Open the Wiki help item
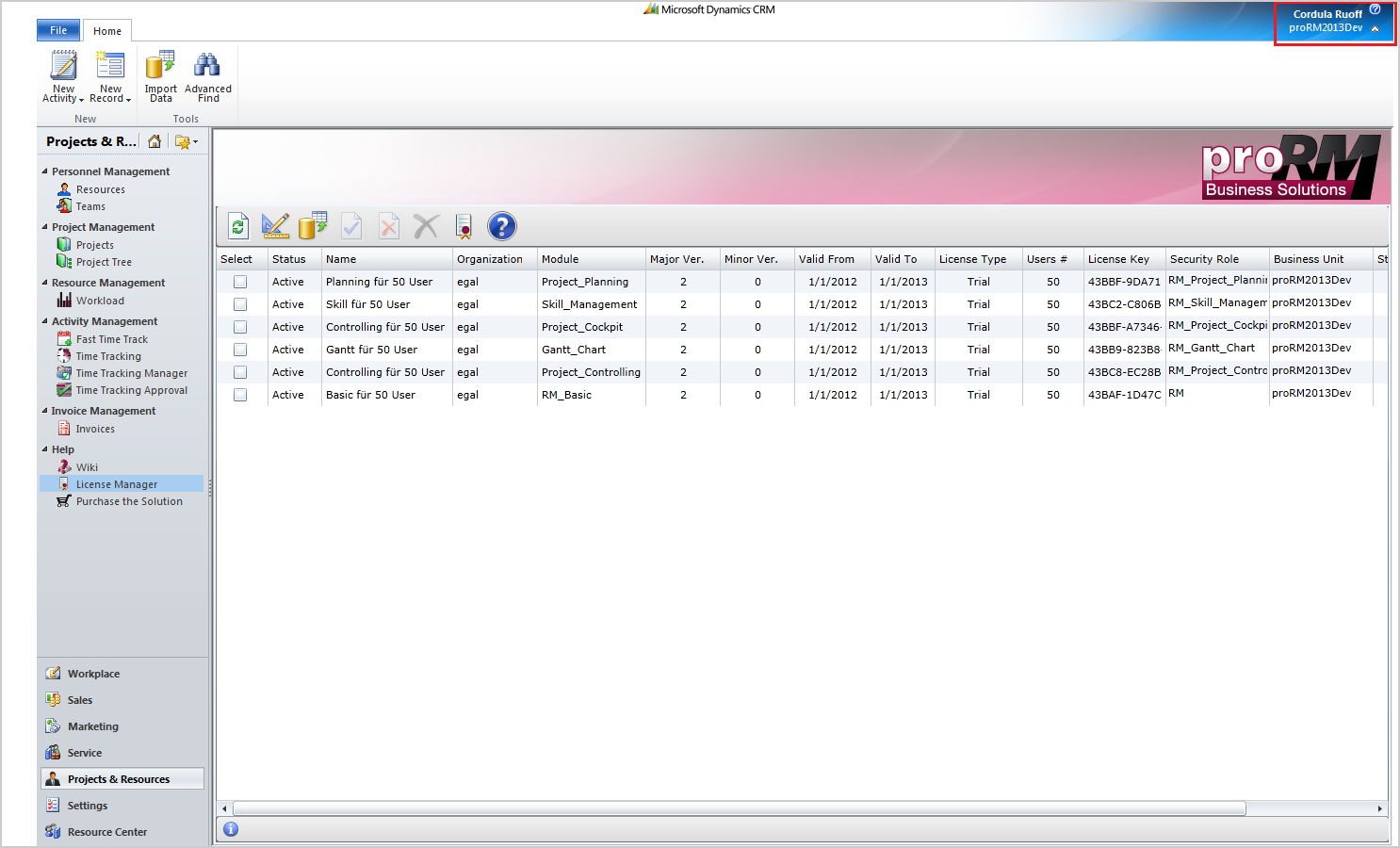This screenshot has height=848, width=1400. [87, 467]
